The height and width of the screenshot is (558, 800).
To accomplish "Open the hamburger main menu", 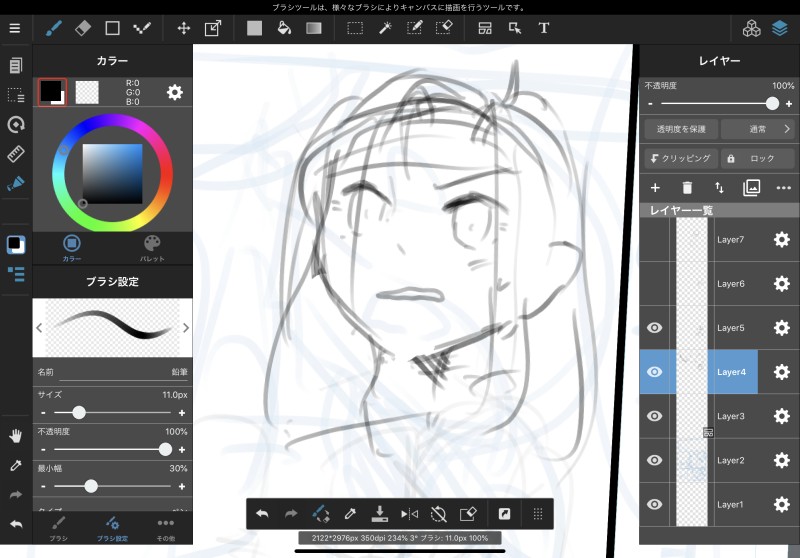I will click(15, 28).
